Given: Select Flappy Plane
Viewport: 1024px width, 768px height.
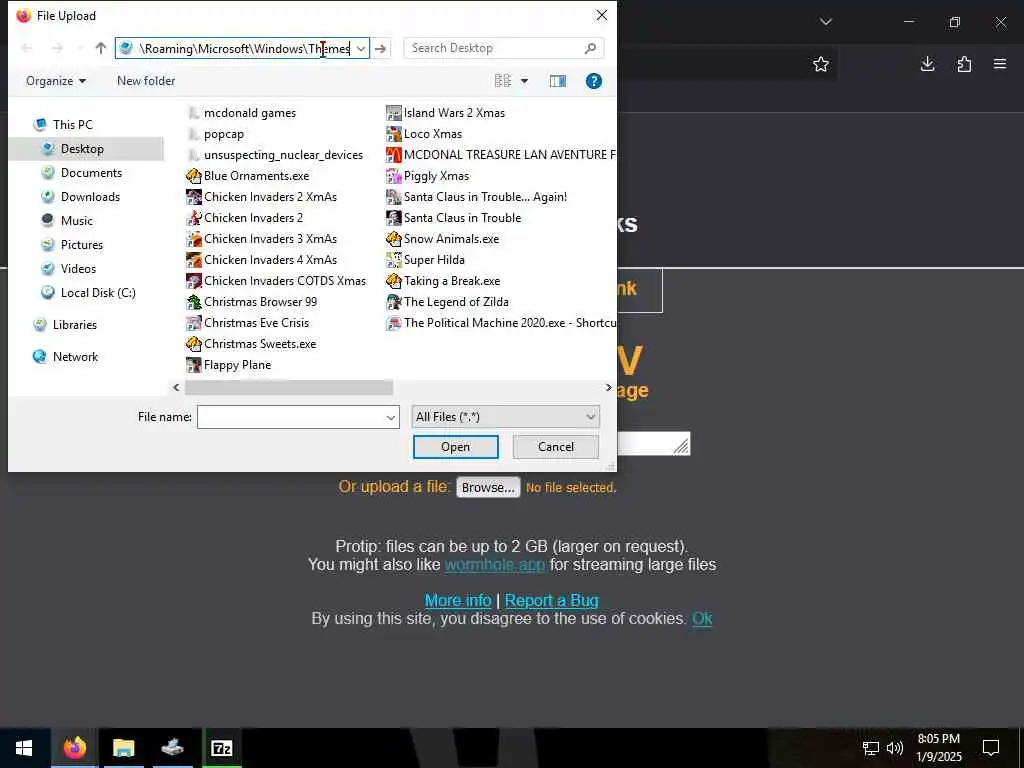Looking at the screenshot, I should 229,365.
